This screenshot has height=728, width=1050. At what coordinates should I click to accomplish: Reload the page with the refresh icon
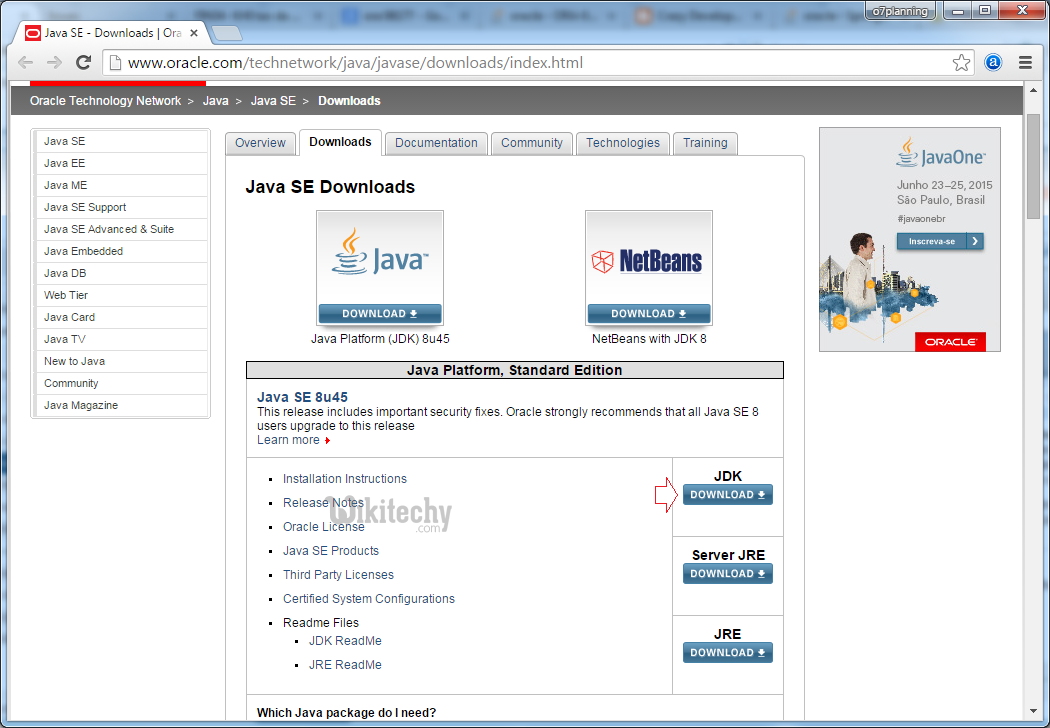tap(84, 62)
